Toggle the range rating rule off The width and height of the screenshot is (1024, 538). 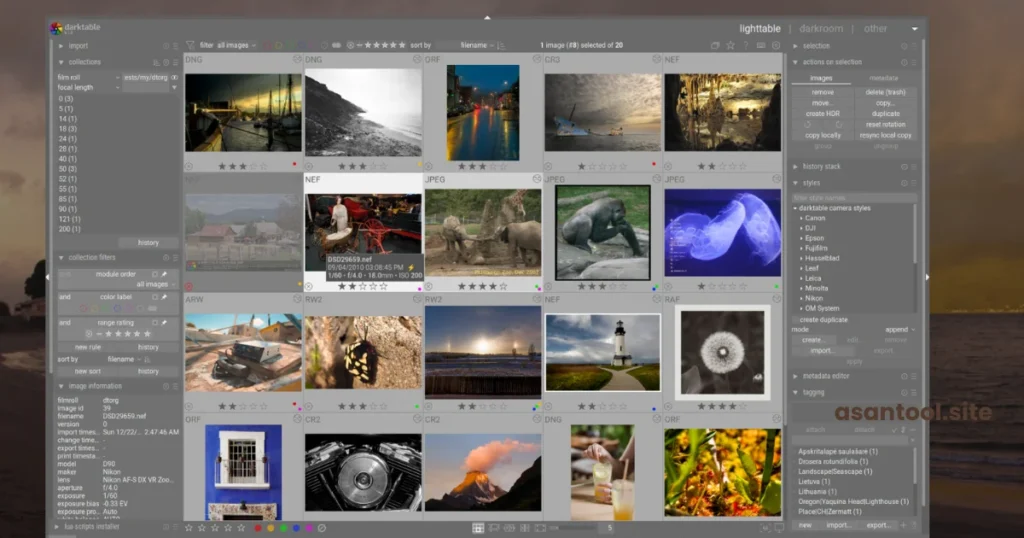[x=155, y=323]
